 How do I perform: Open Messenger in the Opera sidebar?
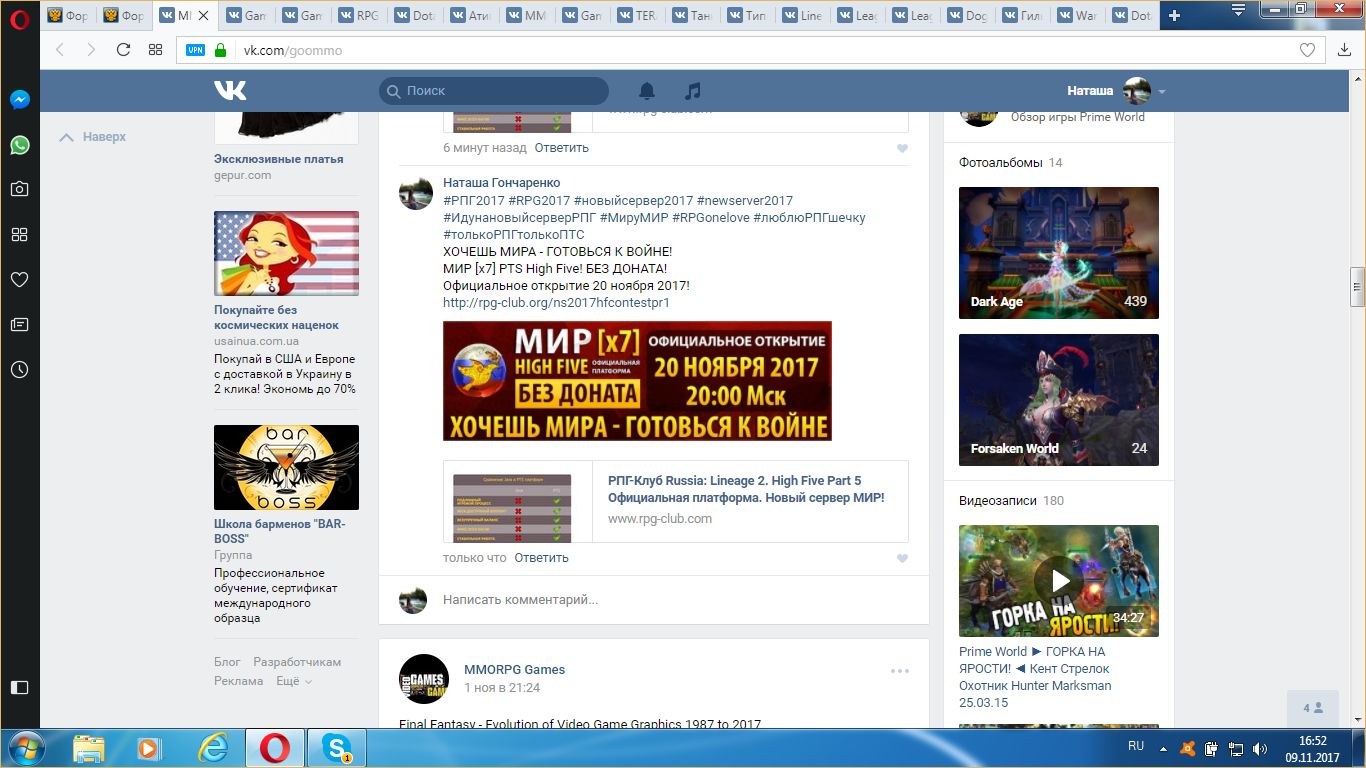[19, 100]
